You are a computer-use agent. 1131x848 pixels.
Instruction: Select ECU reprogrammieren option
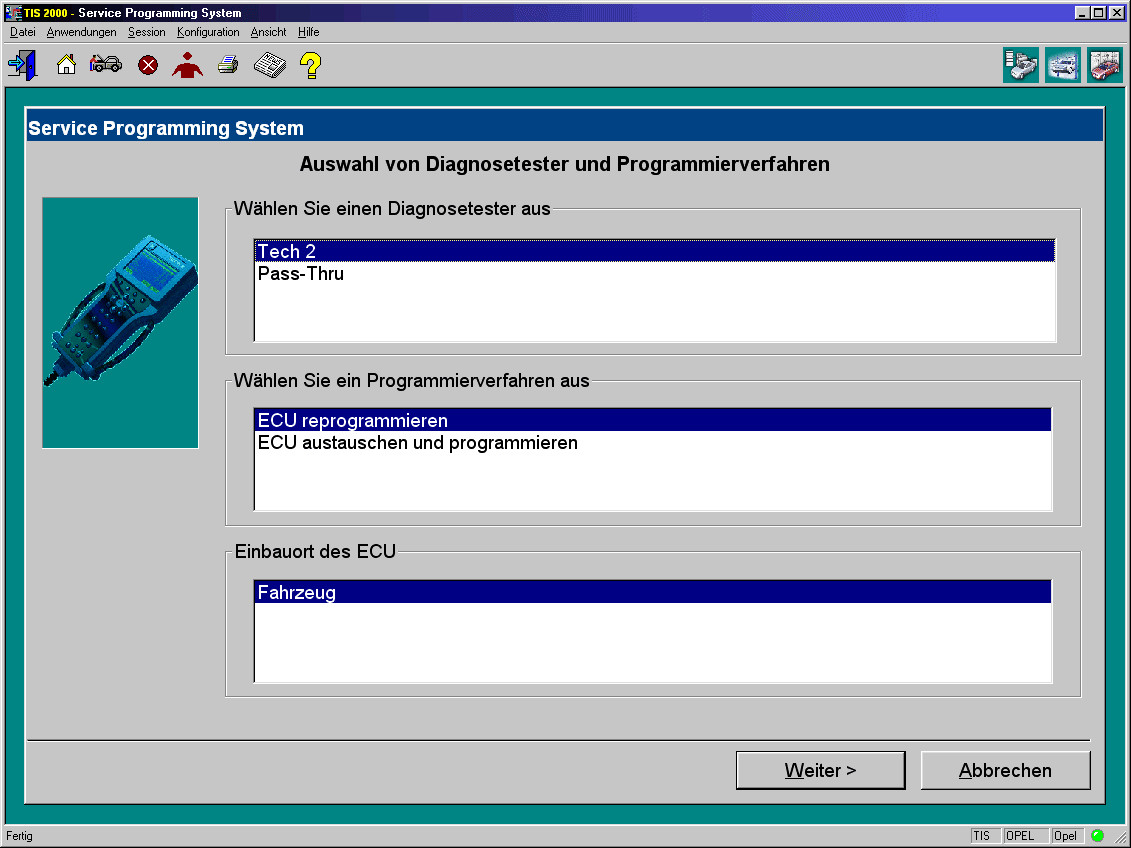(653, 420)
